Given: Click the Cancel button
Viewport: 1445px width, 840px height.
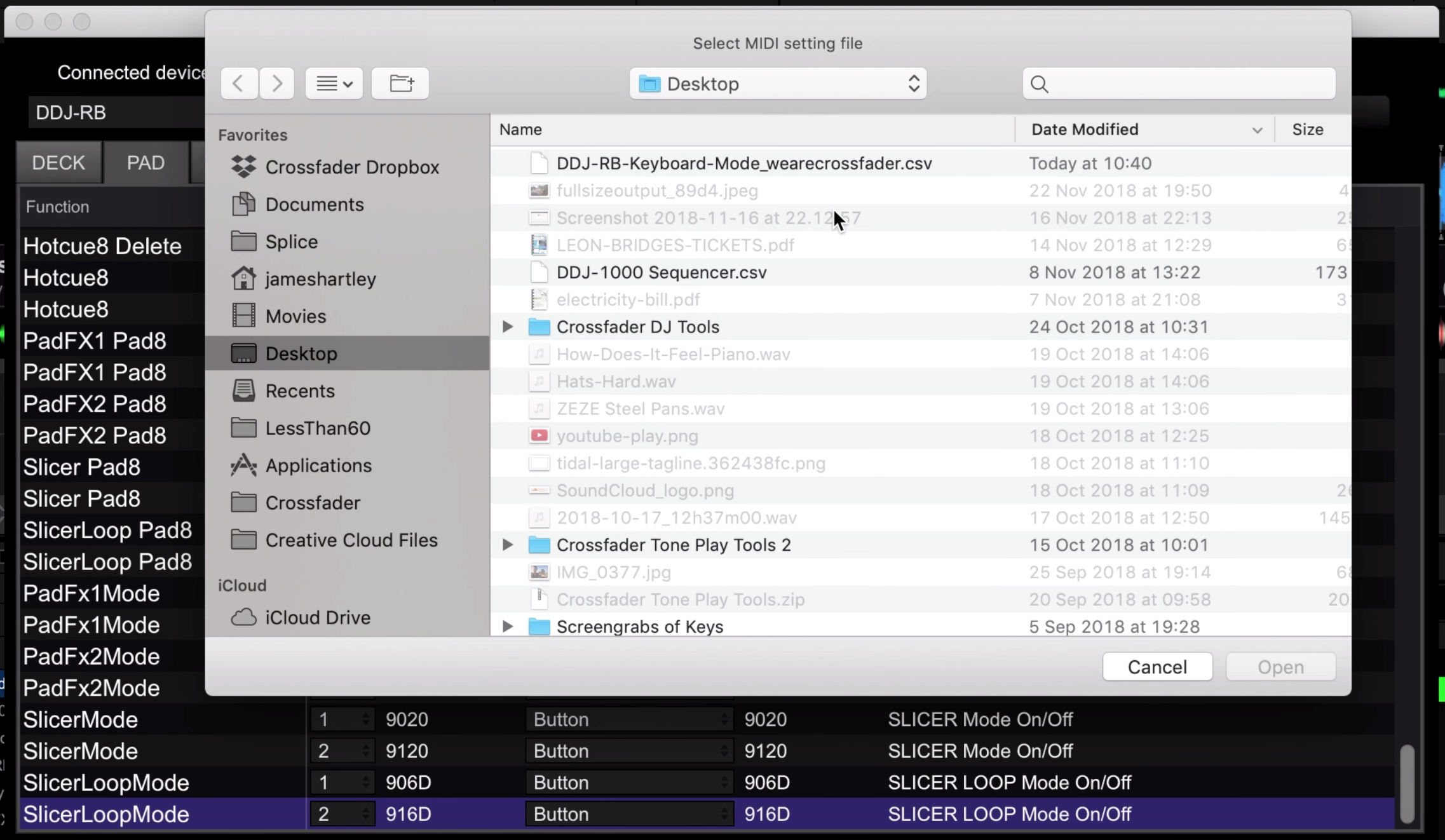Looking at the screenshot, I should (x=1157, y=667).
